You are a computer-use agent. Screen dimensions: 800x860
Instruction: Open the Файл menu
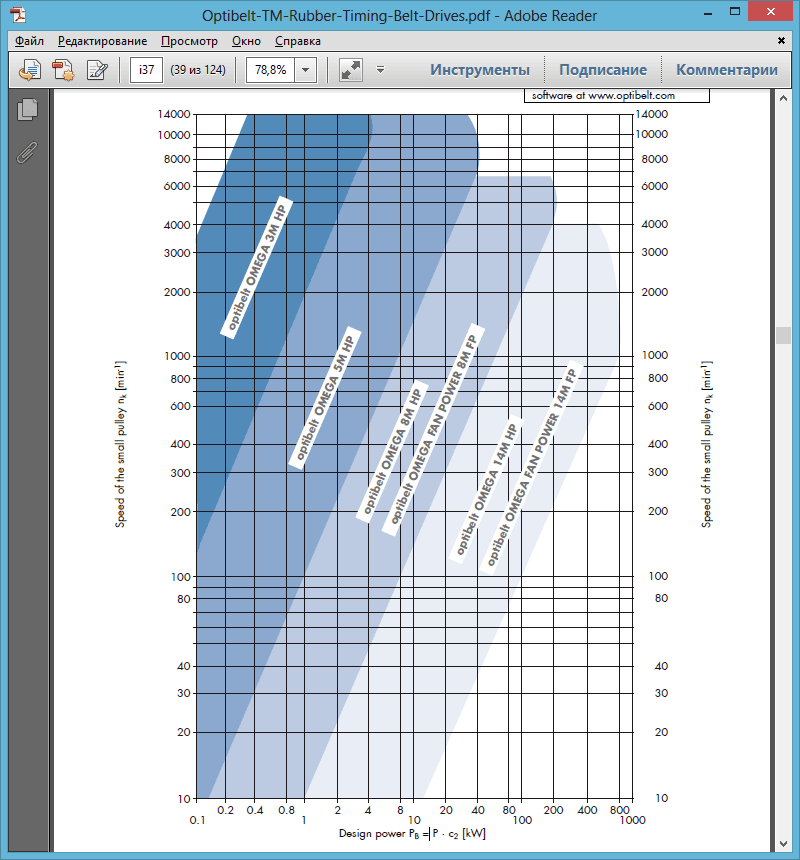tap(30, 41)
